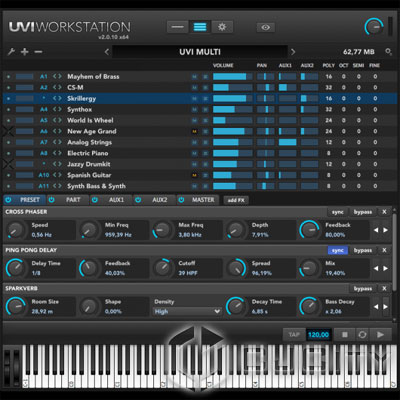Open MIDI channel A10 selector
The image size is (400, 400).
[44, 175]
